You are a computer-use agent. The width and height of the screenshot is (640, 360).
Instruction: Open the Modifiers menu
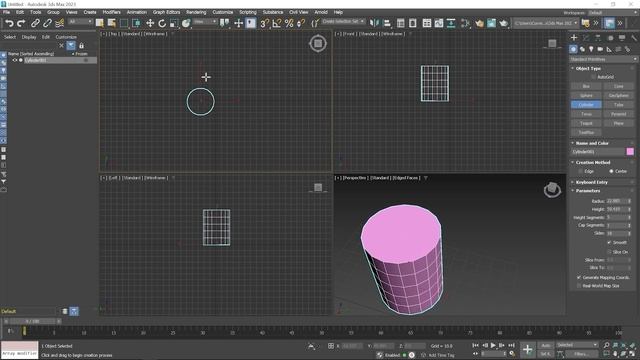coord(111,12)
